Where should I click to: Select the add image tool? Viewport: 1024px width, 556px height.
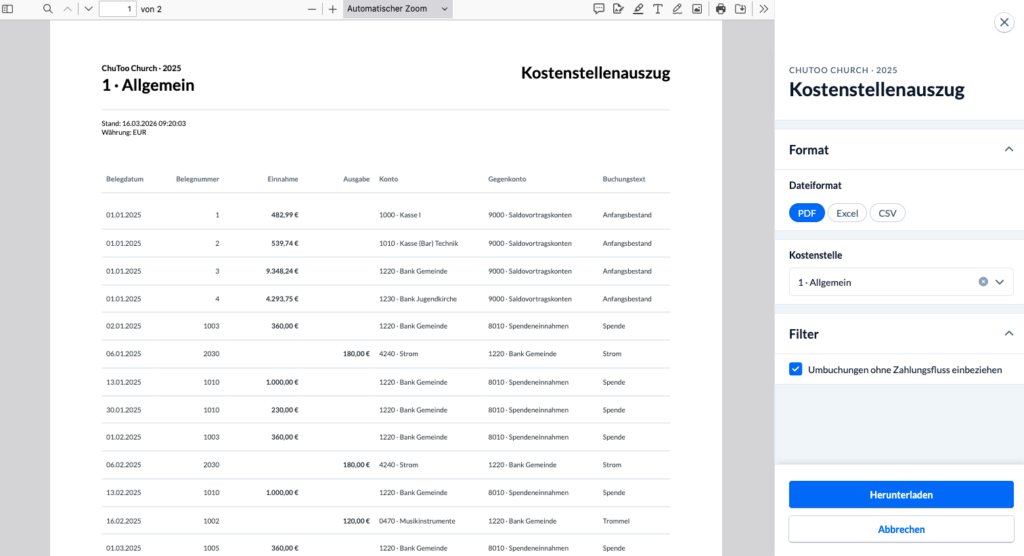point(697,9)
